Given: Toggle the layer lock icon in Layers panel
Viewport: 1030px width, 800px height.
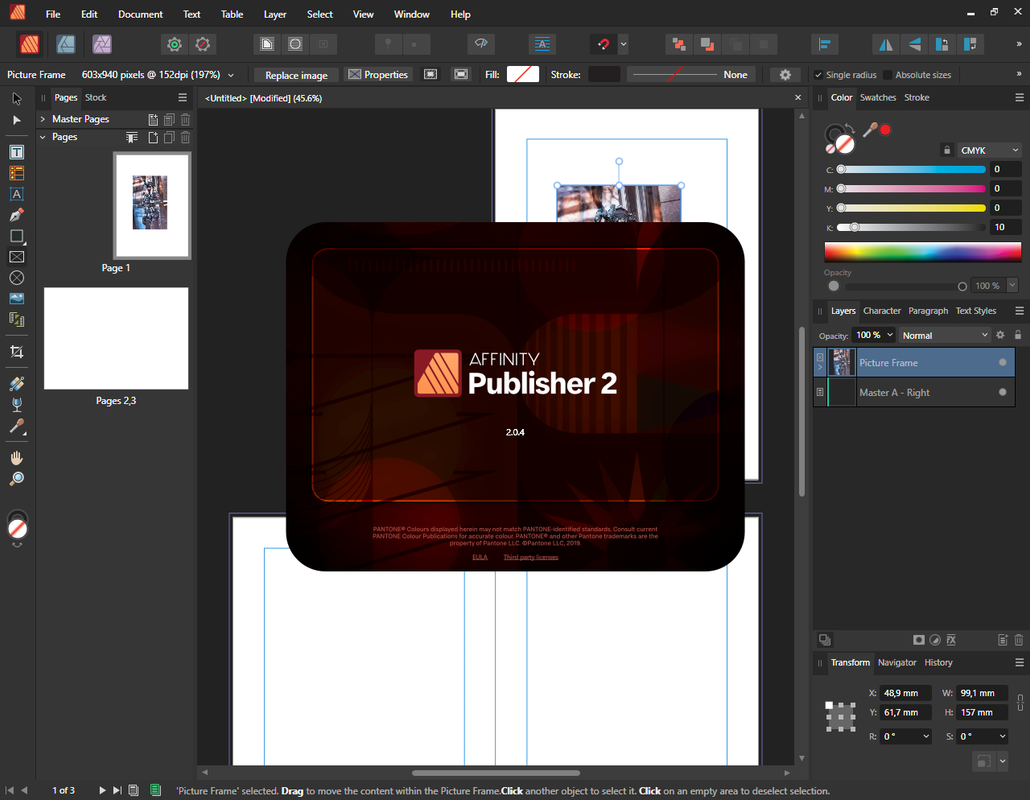Looking at the screenshot, I should coord(1018,335).
